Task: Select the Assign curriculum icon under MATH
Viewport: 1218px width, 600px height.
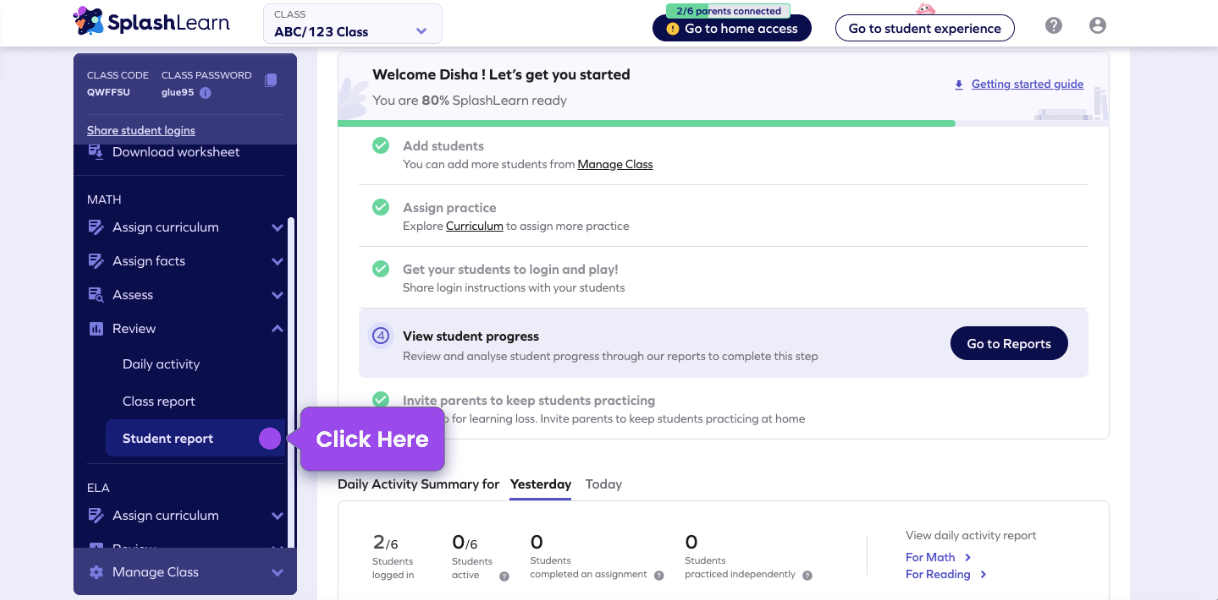Action: click(x=97, y=227)
